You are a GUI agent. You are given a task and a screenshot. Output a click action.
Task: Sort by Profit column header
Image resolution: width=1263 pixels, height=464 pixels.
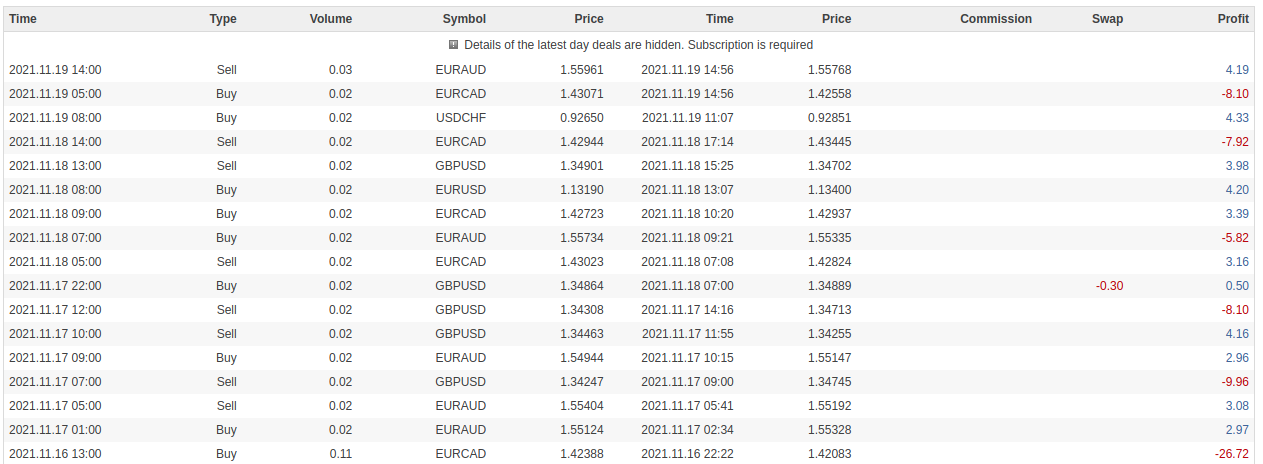click(1233, 19)
